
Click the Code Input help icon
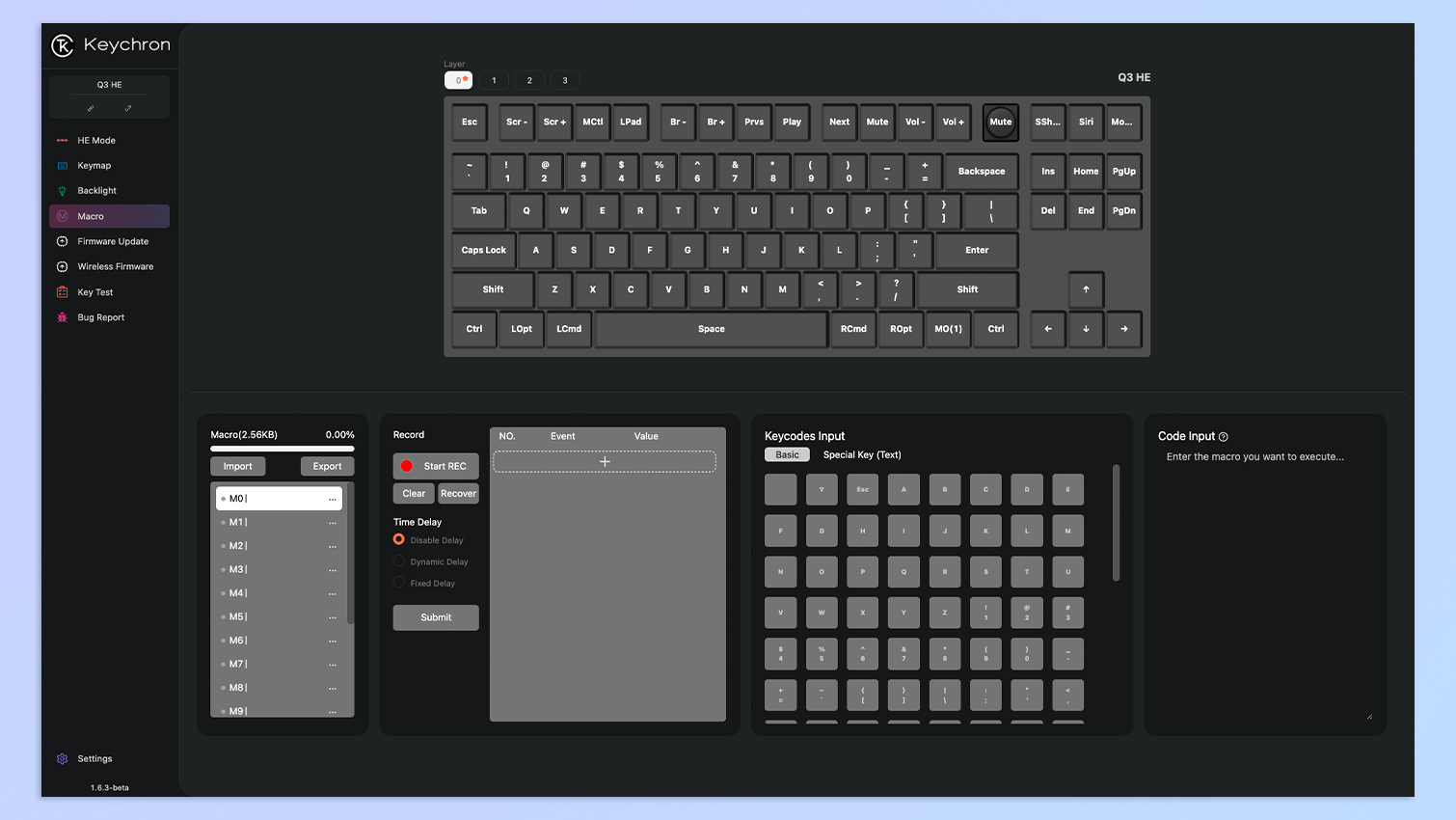pos(1224,437)
